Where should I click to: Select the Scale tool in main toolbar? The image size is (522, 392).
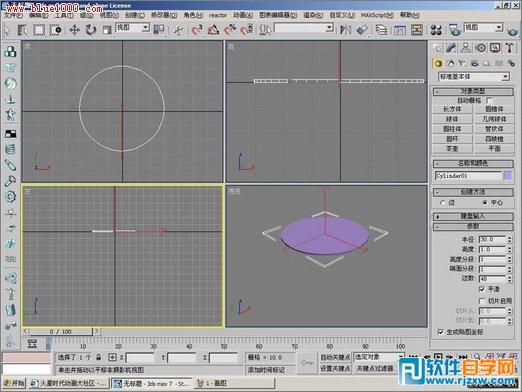(x=107, y=30)
